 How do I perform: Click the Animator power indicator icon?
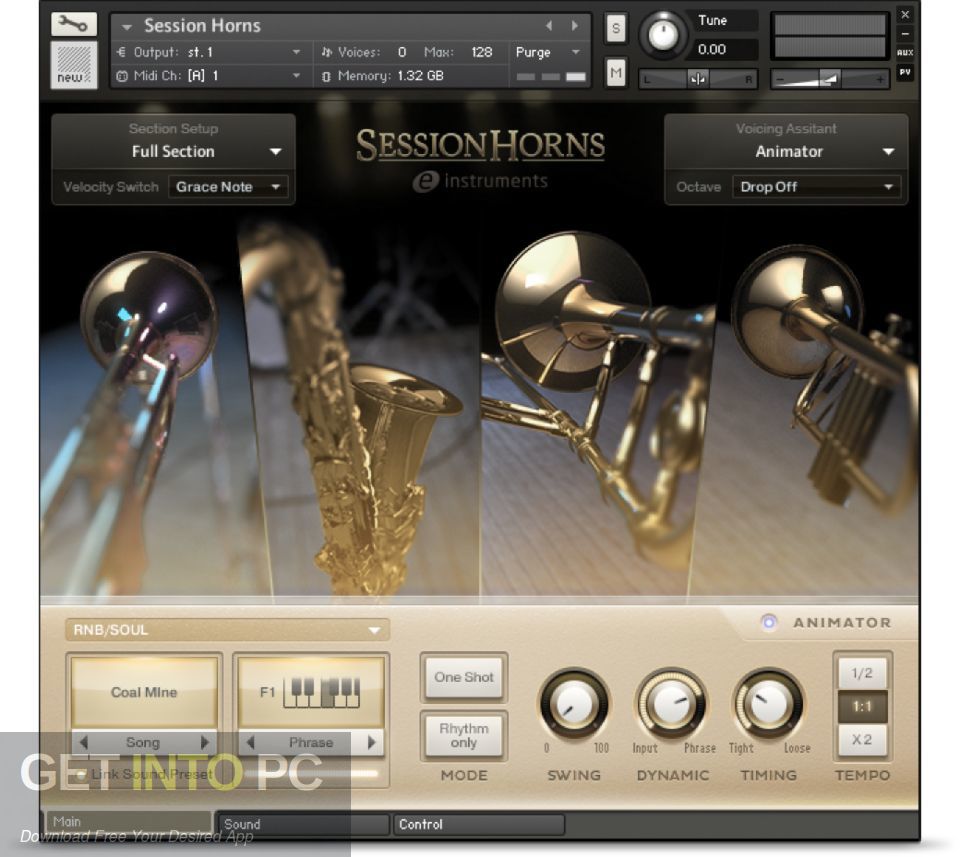[x=769, y=623]
